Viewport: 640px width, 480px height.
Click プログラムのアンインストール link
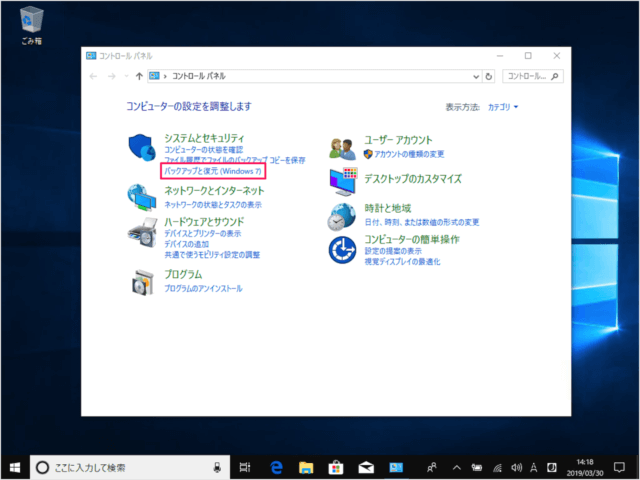click(x=203, y=288)
